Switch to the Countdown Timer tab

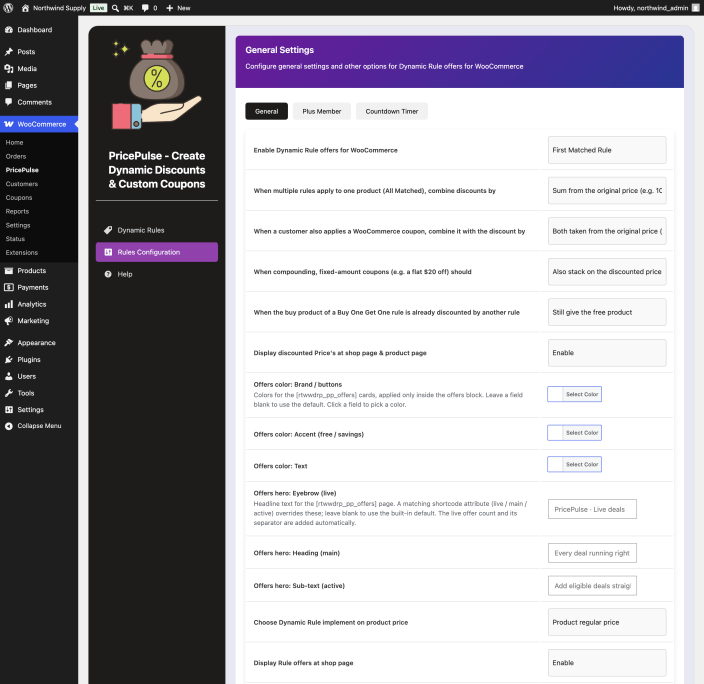[392, 111]
